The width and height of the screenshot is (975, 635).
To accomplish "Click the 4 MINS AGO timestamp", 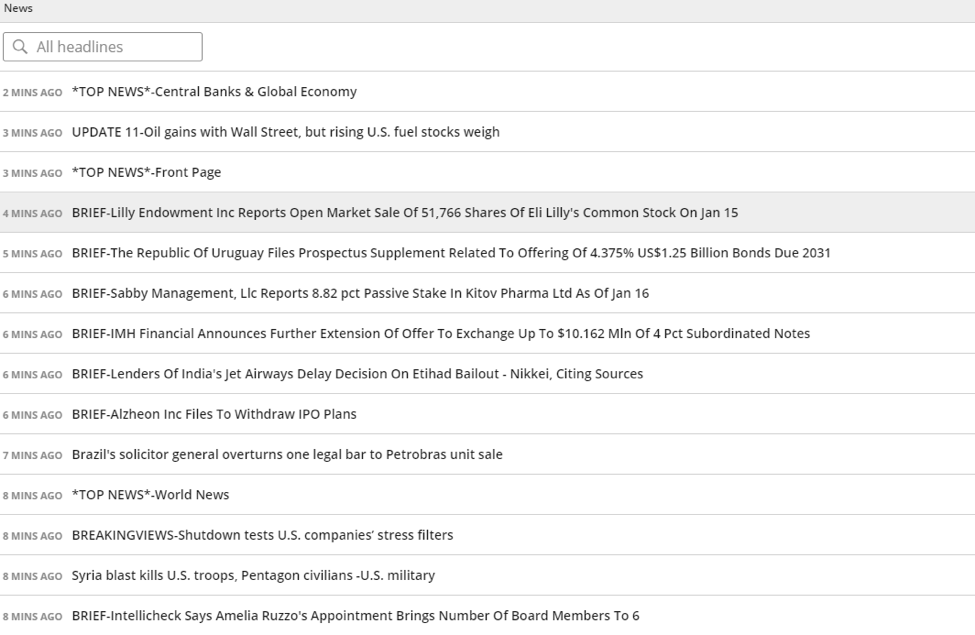I will click(32, 213).
